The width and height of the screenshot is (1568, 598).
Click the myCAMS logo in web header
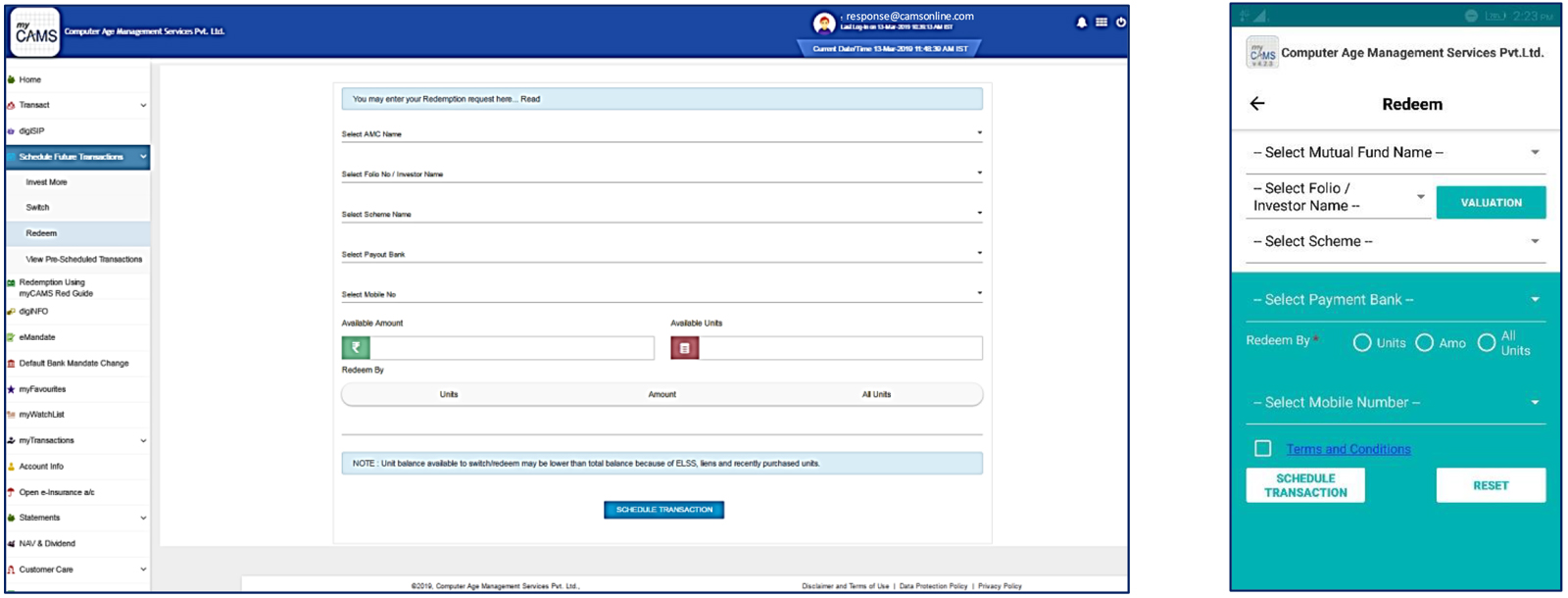pos(35,32)
